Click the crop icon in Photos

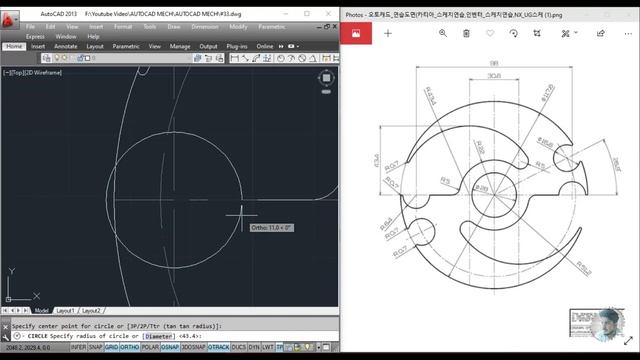tap(537, 33)
